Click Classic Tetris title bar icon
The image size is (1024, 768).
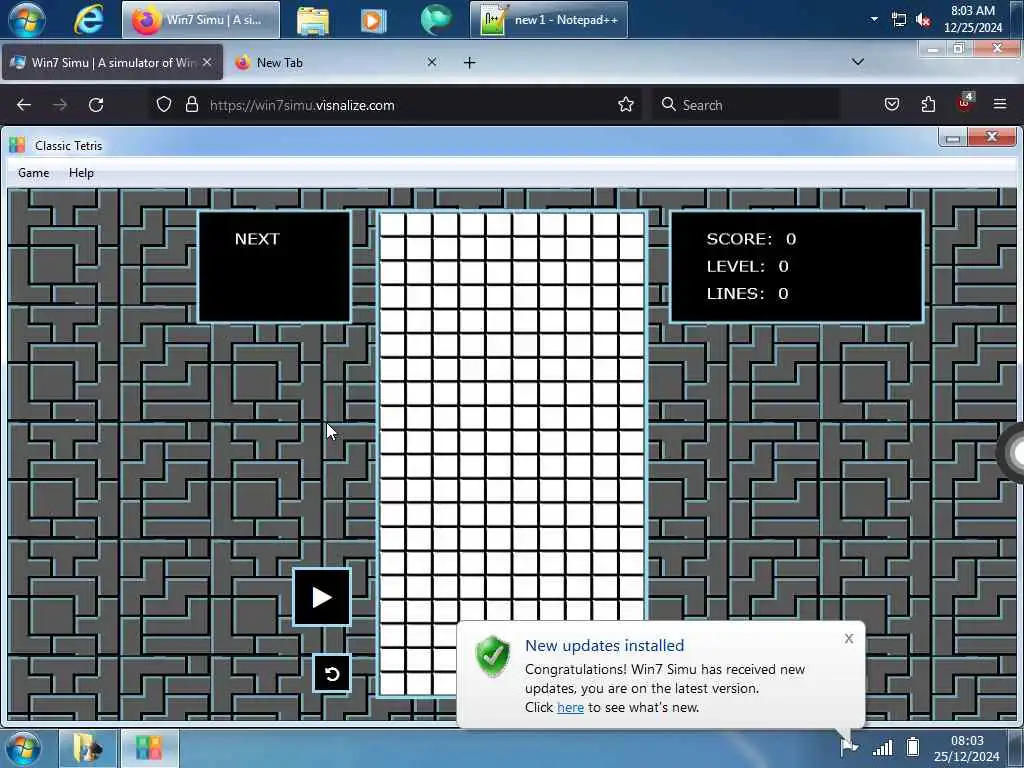[17, 145]
